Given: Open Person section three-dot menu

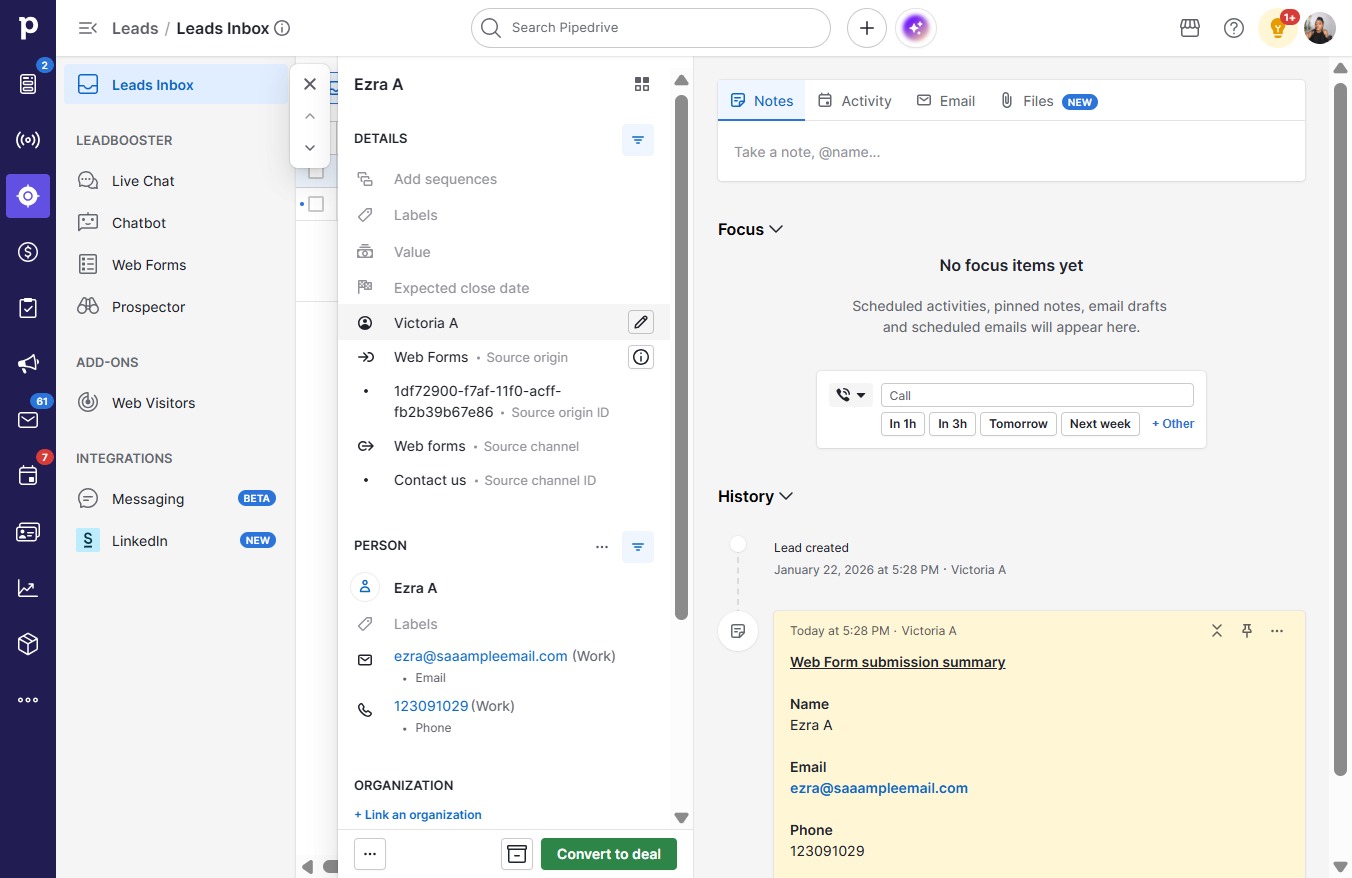Looking at the screenshot, I should (602, 546).
